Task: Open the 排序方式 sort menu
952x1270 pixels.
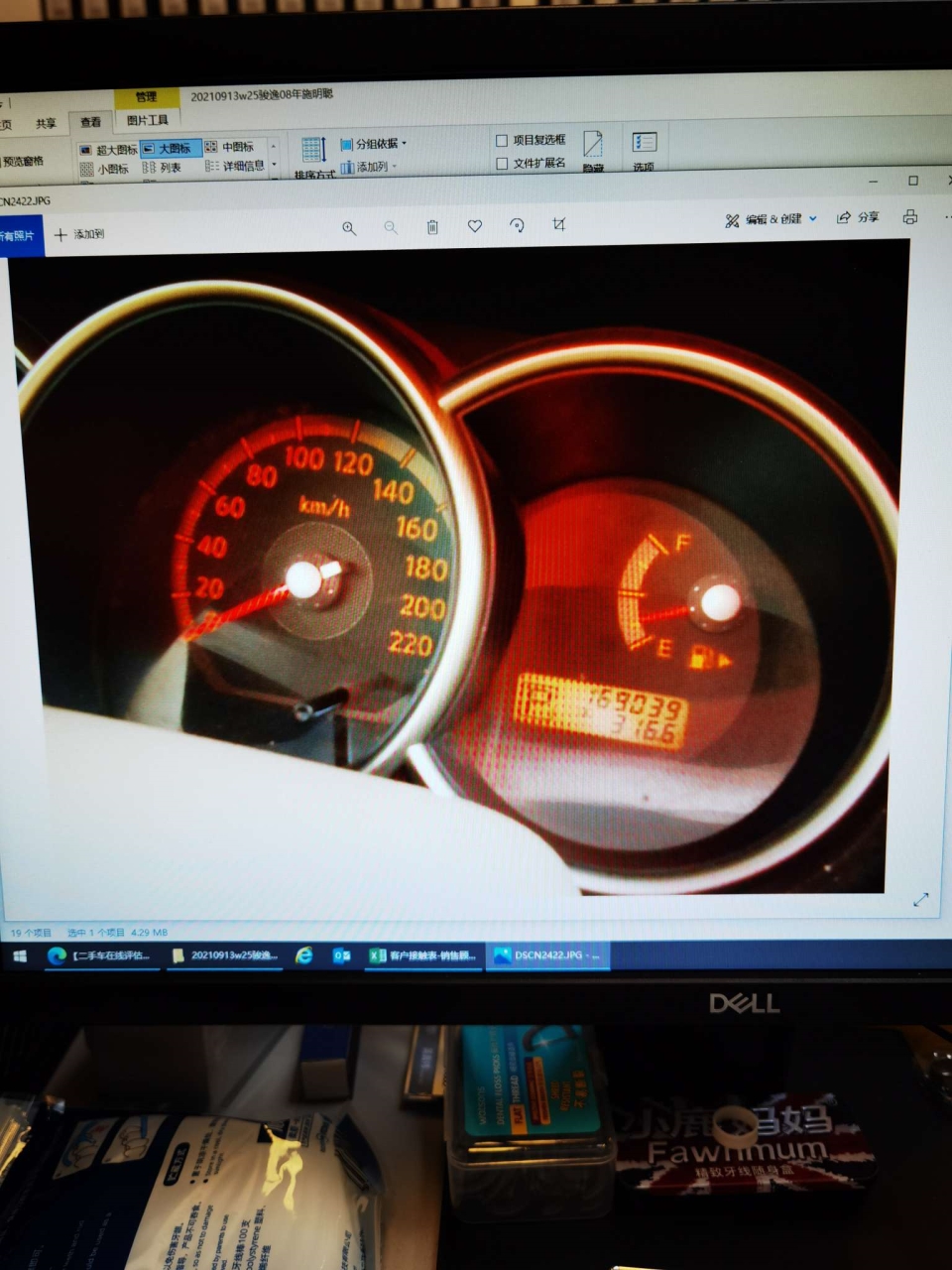Action: 314,157
